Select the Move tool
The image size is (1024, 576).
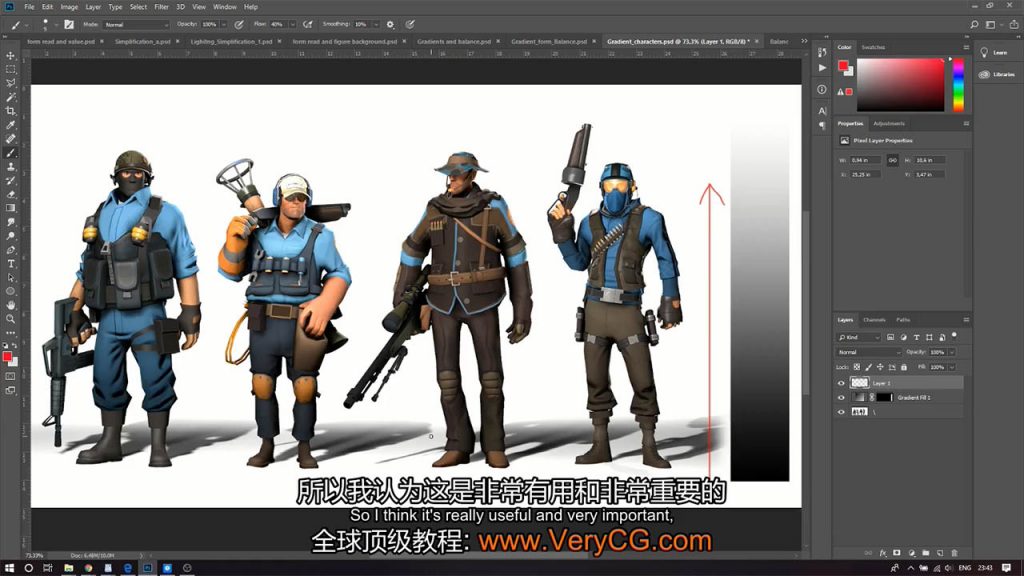[x=10, y=56]
